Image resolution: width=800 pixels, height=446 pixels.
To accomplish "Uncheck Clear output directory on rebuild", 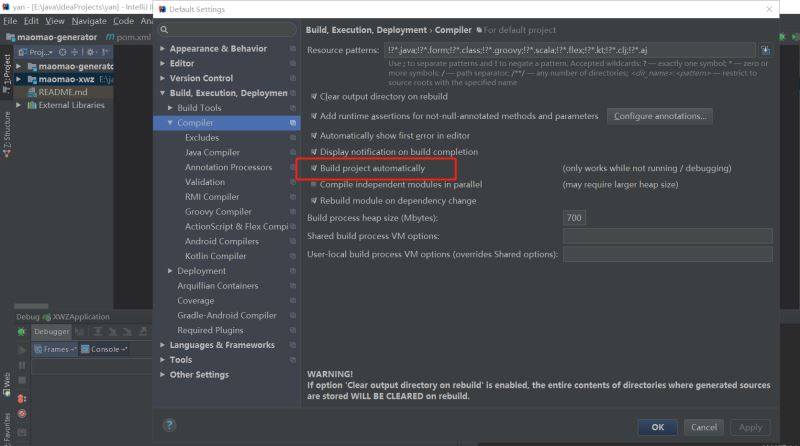I will pos(314,97).
